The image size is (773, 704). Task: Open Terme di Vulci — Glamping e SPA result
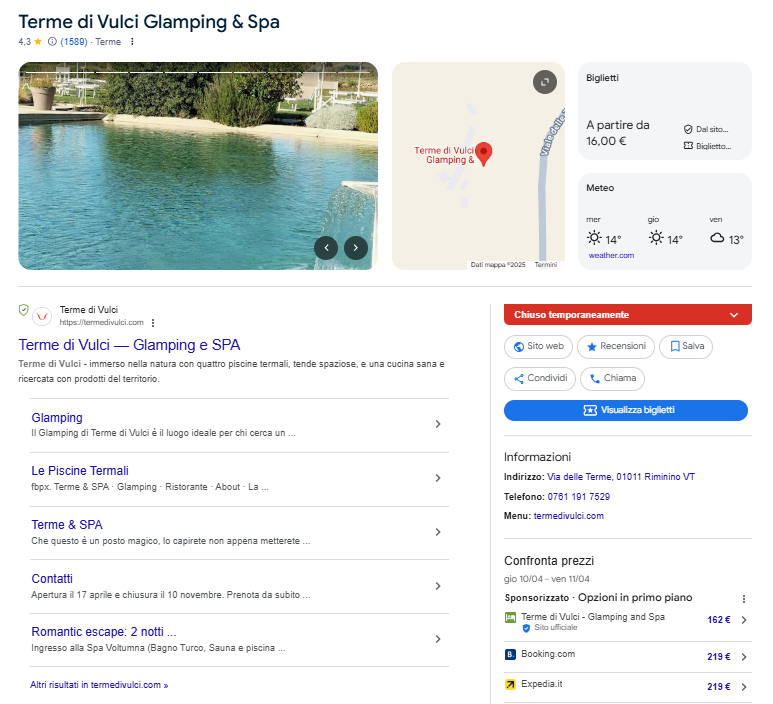129,345
